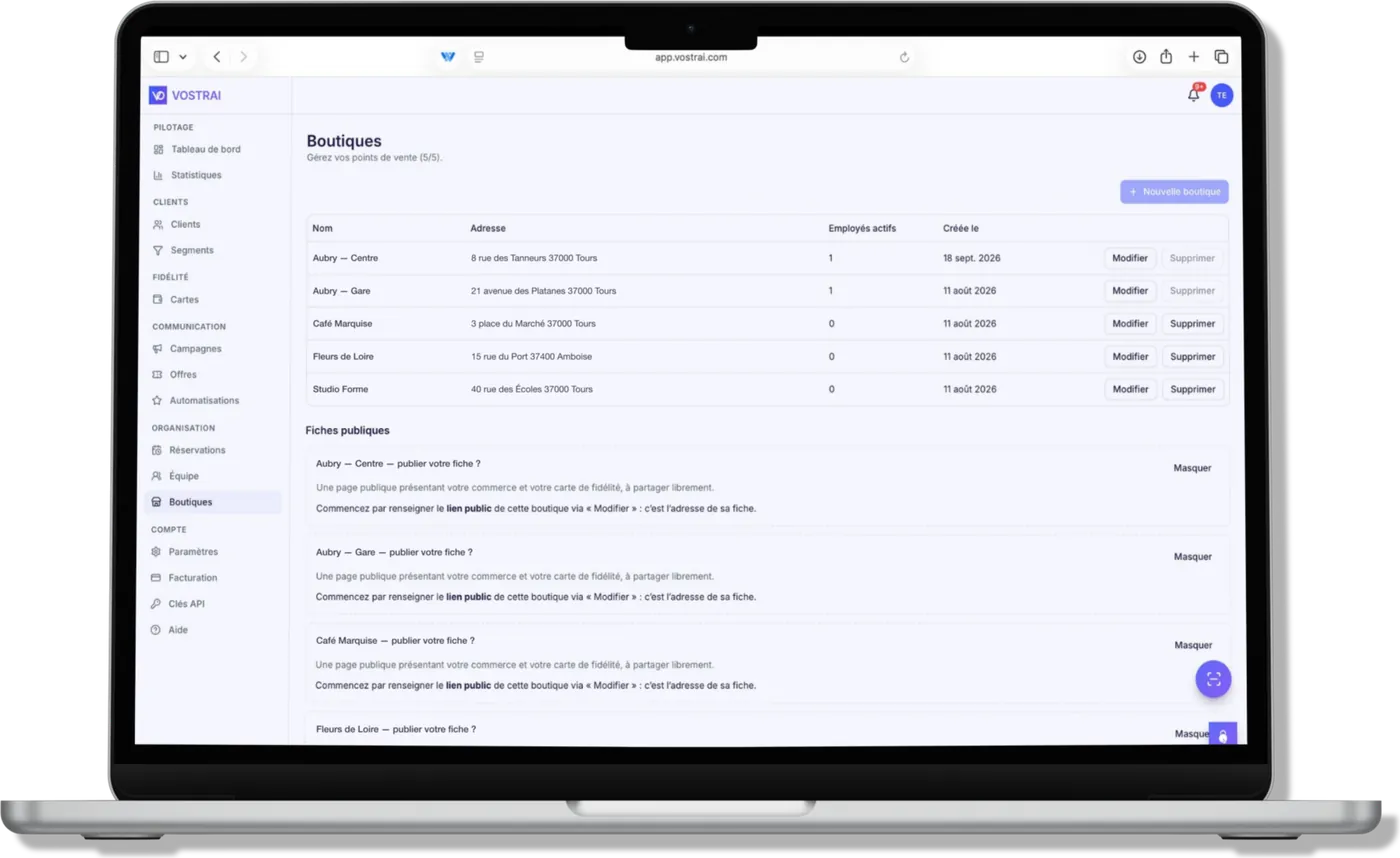1400x858 pixels.
Task: Click the Réservations calendar icon
Action: (157, 450)
